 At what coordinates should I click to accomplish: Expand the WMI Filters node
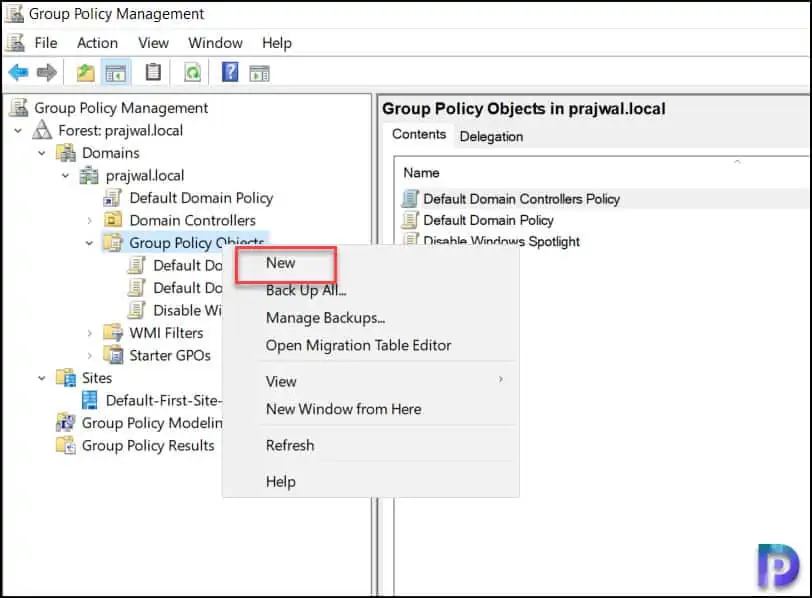(89, 333)
